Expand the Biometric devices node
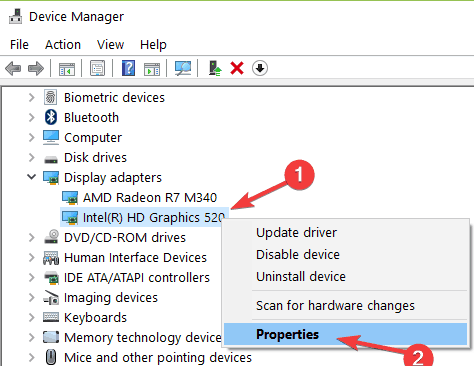Viewport: 474px width, 366px height. 32,97
